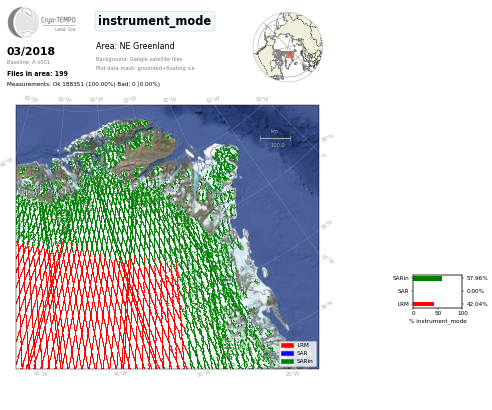
Task: Click the Cryo-TEMPO Land Ice text
Action: coord(58,24)
